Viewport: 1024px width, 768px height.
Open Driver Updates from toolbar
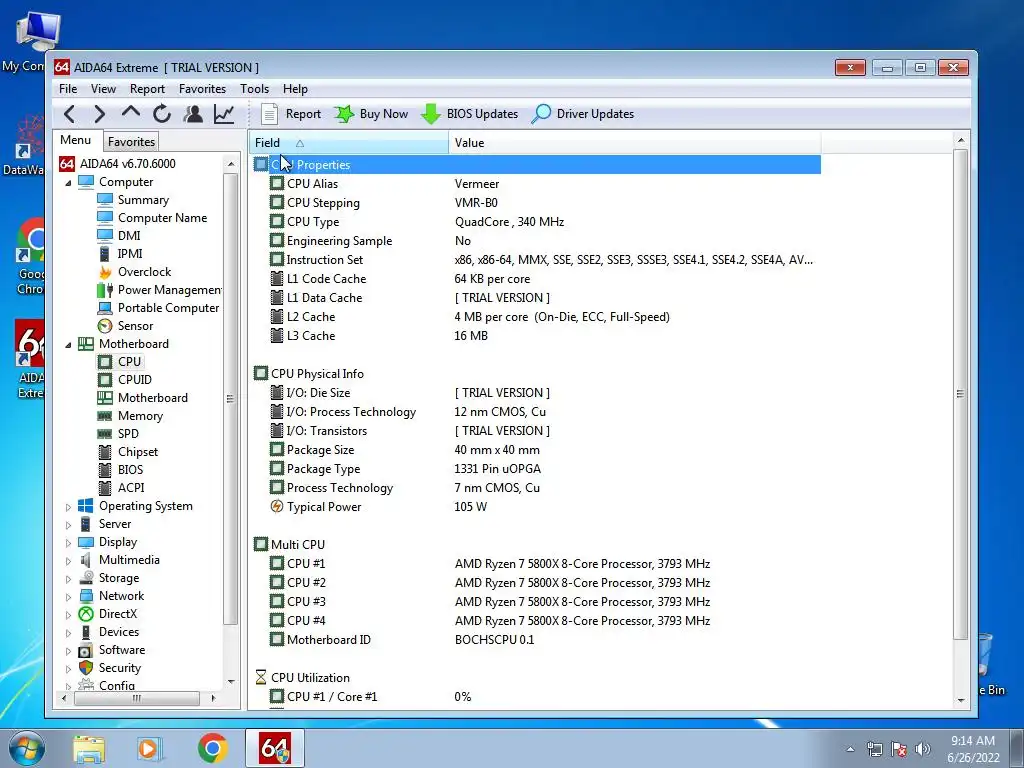click(x=583, y=114)
